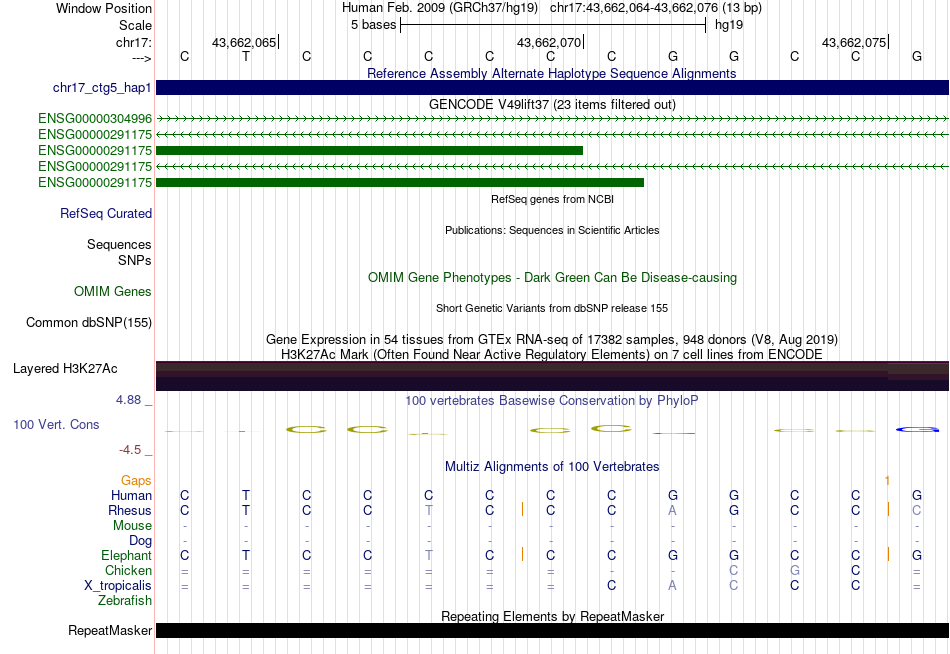Open the OMIM Gene Phenotypes track title
Image resolution: width=950 pixels, height=654 pixels.
click(x=552, y=278)
